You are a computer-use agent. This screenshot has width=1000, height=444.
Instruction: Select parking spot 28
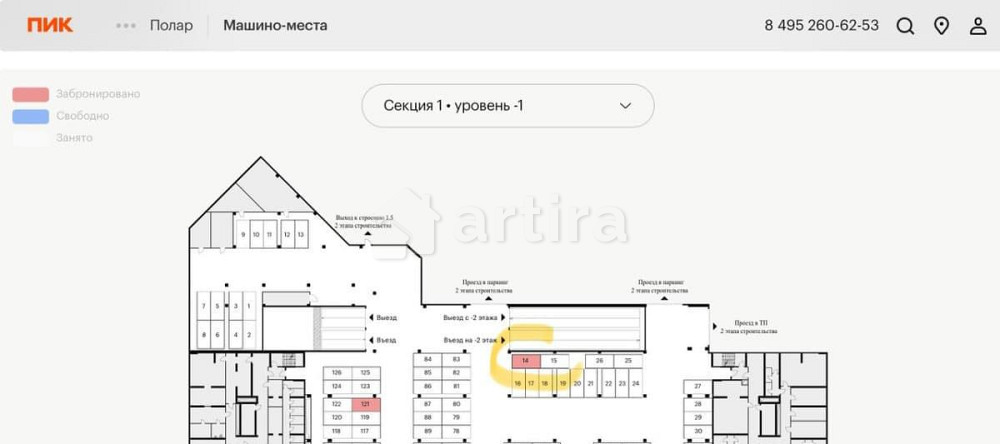698,404
